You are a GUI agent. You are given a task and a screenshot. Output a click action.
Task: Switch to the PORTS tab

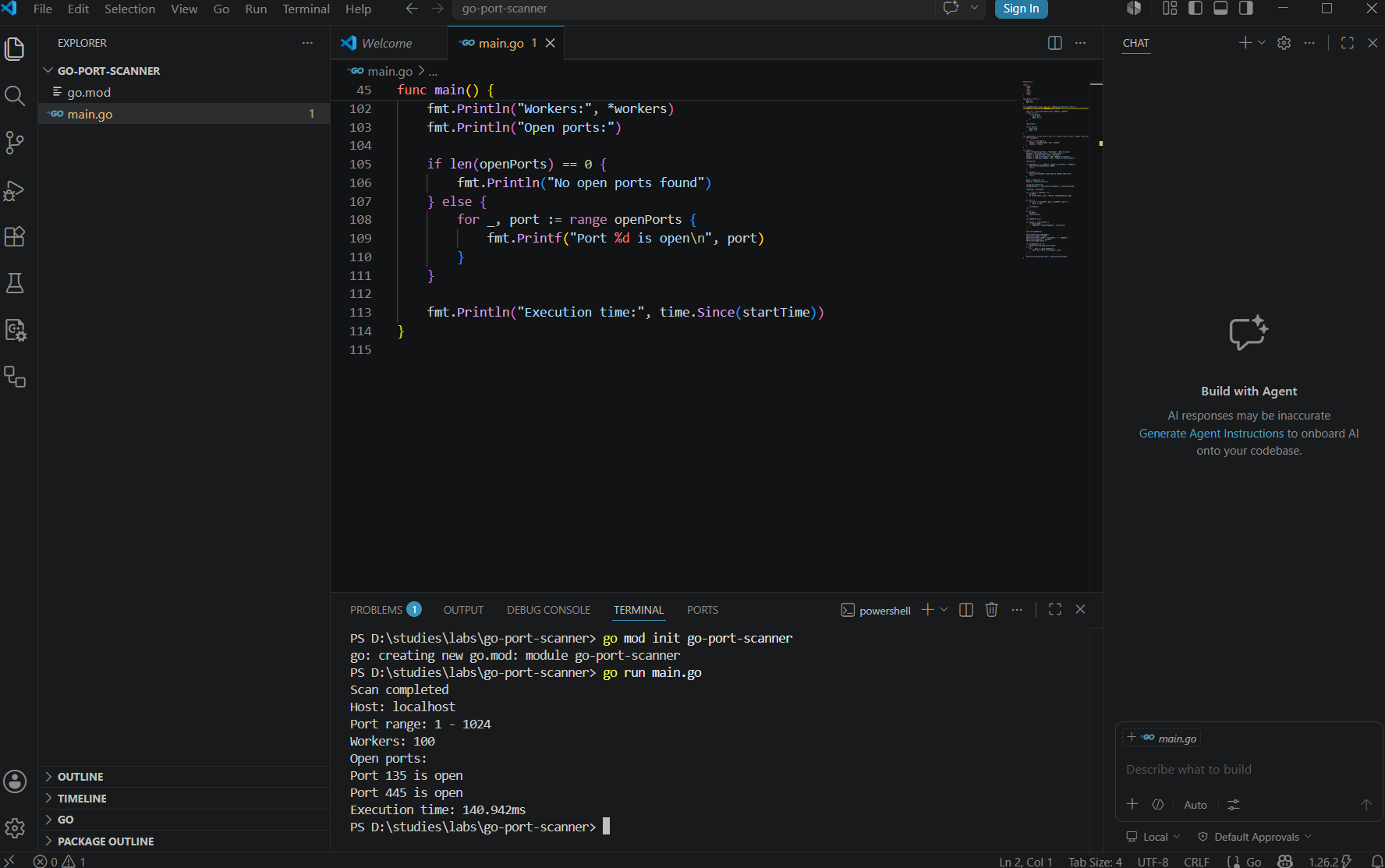click(702, 610)
